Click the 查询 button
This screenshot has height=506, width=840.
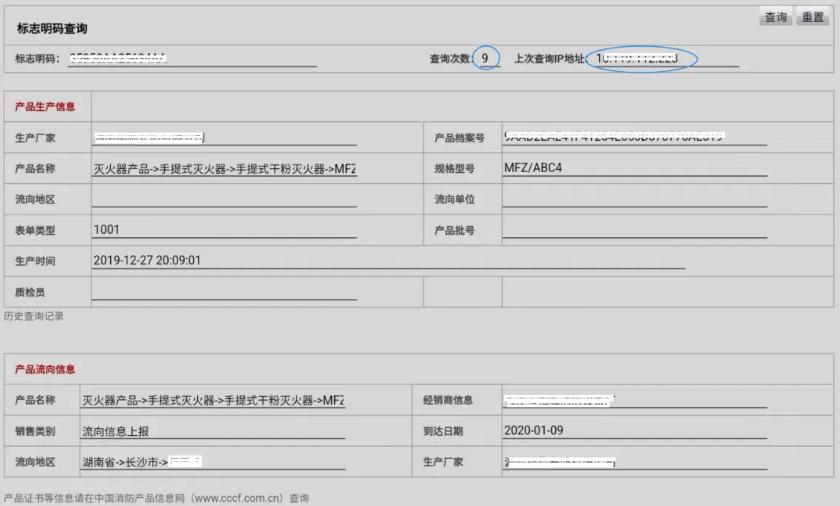coord(776,17)
